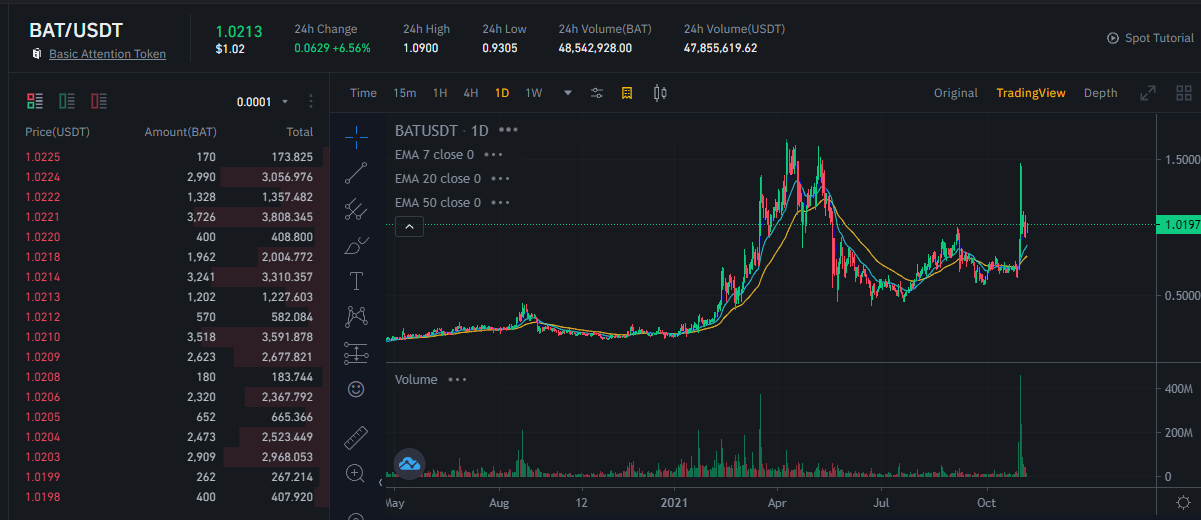Open the chart patterns tool

point(356,317)
